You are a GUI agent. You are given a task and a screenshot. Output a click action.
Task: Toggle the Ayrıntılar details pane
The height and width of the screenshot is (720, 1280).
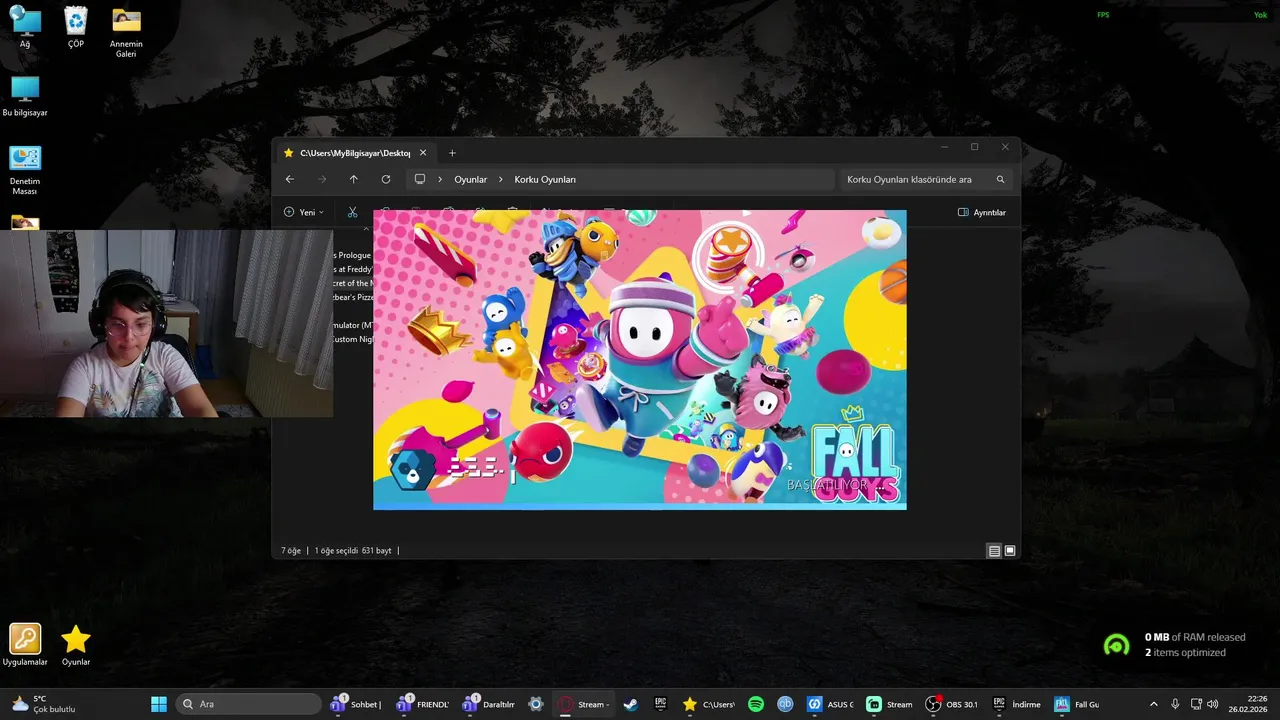982,212
